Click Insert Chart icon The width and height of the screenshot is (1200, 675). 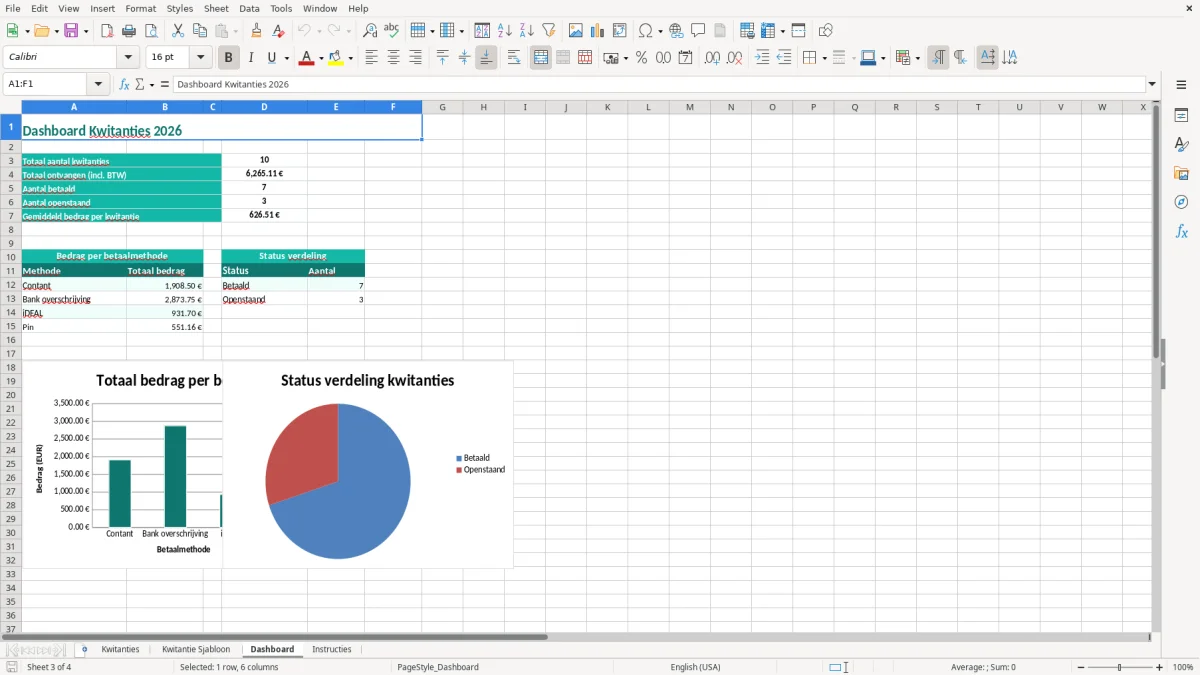tap(597, 31)
